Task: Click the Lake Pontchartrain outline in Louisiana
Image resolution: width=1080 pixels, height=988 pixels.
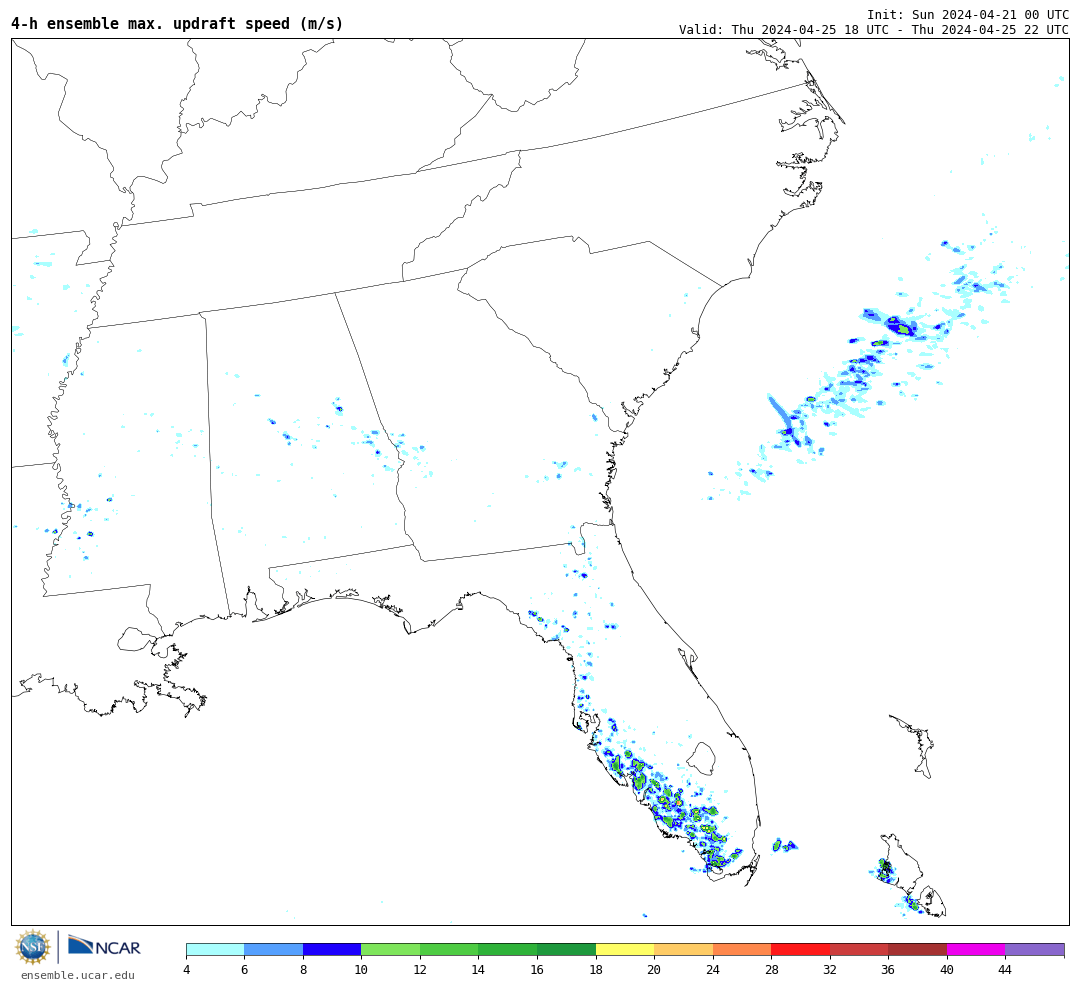Action: tap(134, 639)
